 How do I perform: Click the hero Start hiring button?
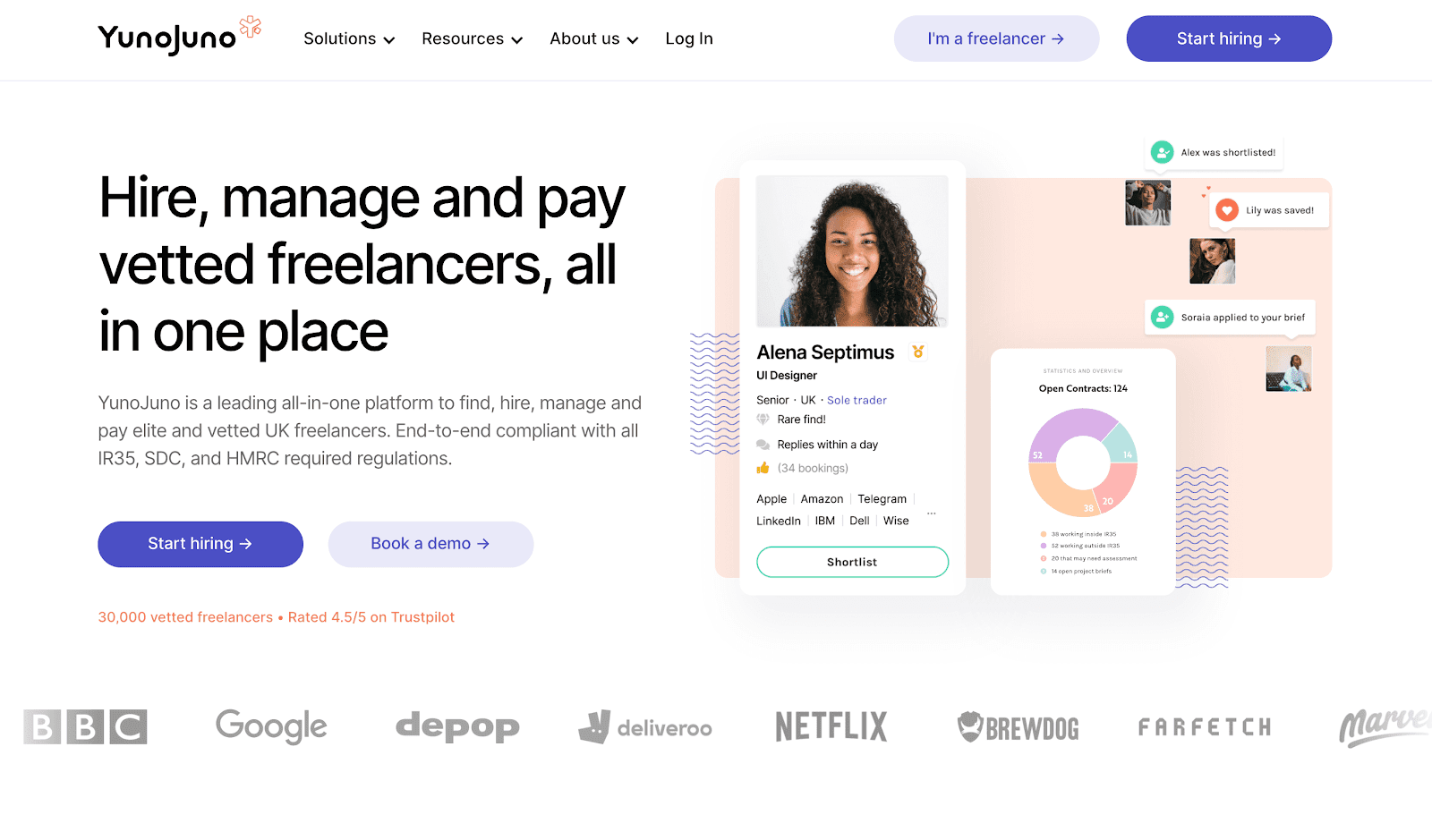click(x=200, y=544)
